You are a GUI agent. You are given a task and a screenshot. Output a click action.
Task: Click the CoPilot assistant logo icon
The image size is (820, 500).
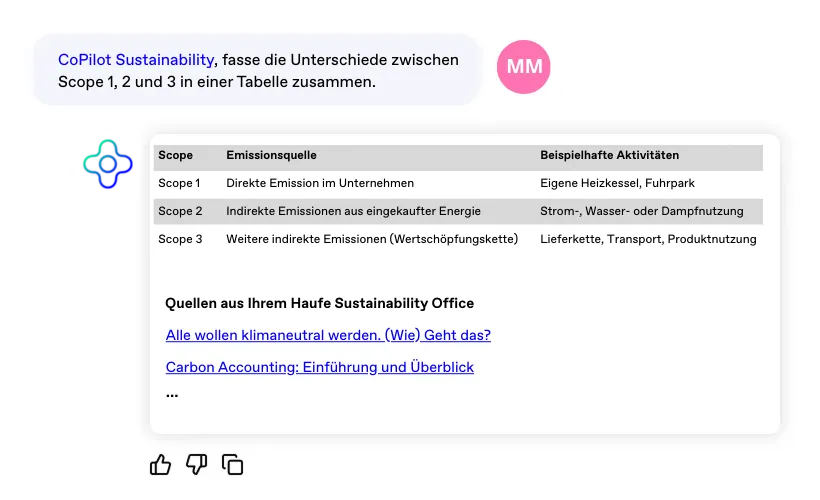108,164
